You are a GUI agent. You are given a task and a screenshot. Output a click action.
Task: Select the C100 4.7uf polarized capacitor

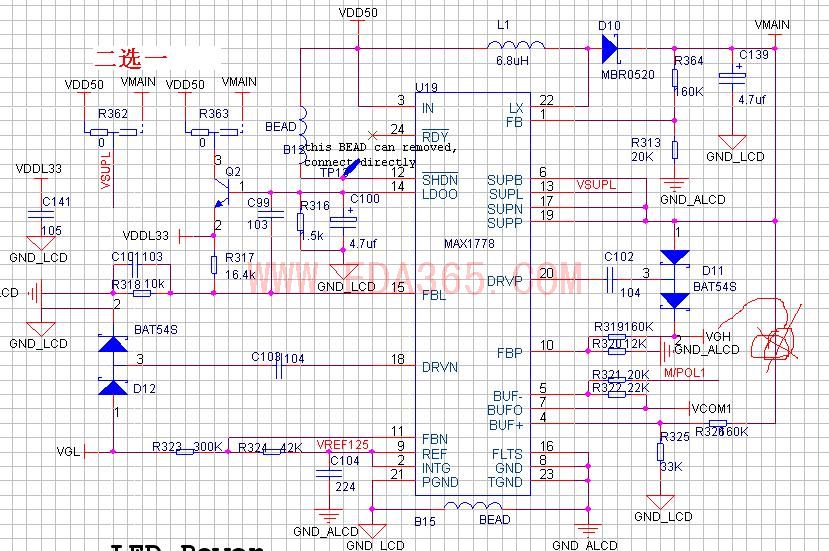(x=343, y=222)
